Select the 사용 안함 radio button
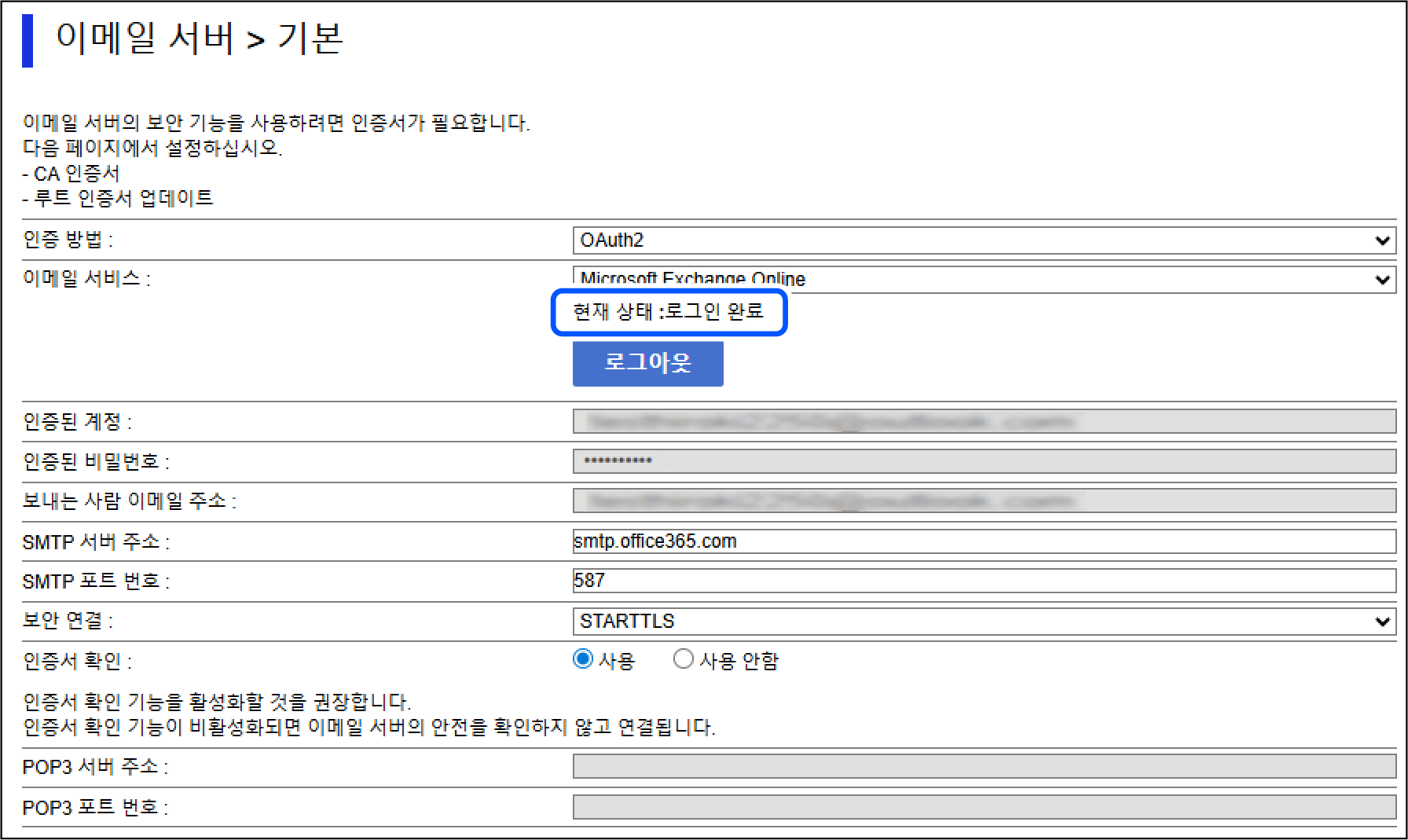Screen dimensions: 1408x840 click(x=683, y=659)
